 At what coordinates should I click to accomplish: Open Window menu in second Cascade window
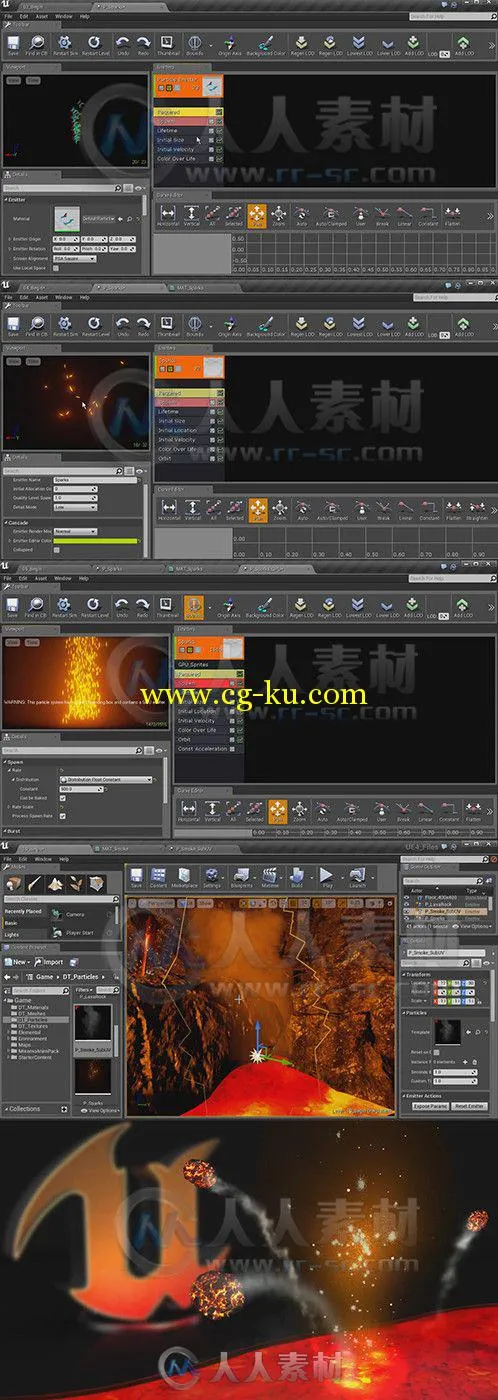(63, 298)
